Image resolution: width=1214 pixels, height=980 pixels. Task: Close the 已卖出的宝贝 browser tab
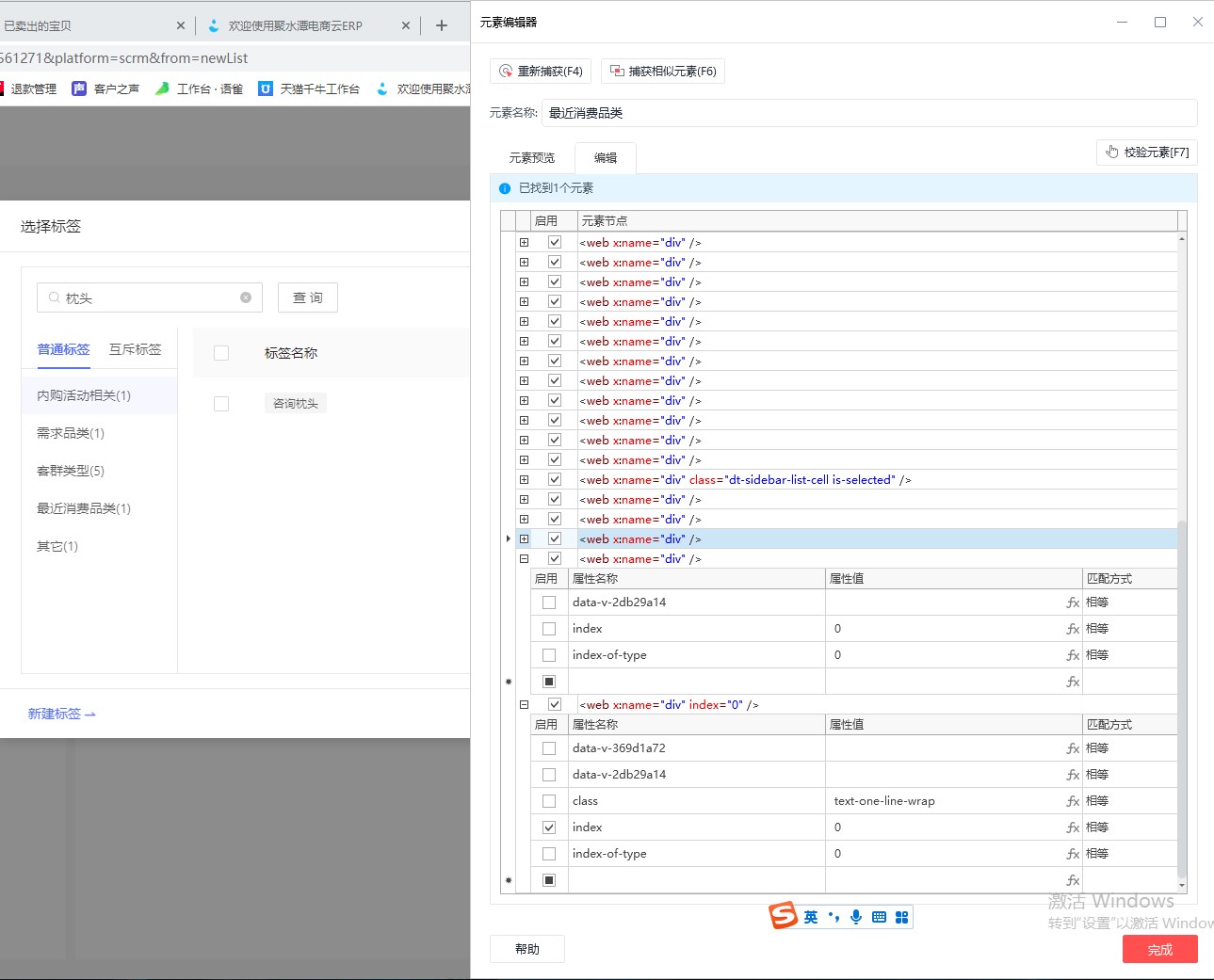[181, 25]
